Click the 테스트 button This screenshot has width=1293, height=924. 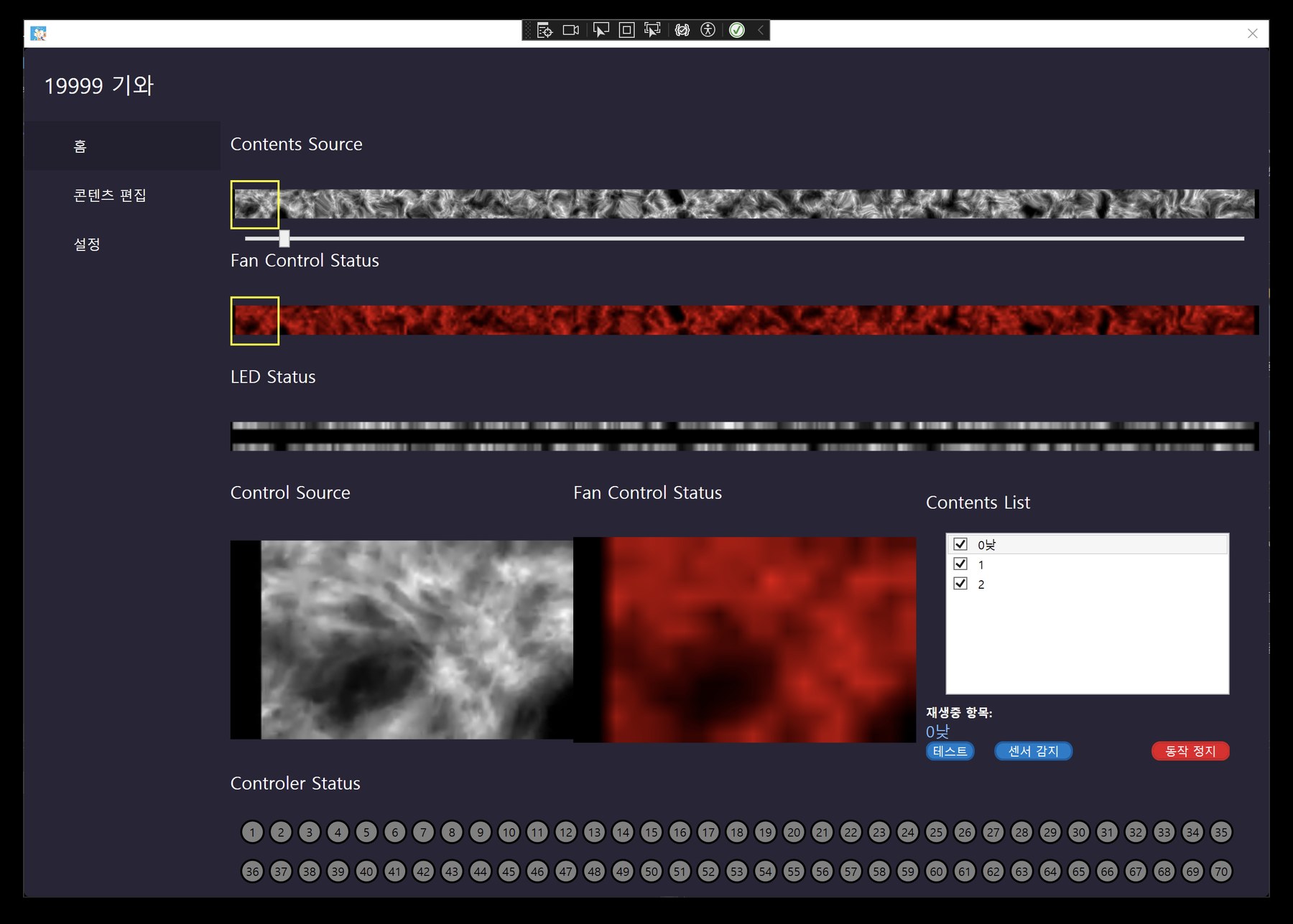(x=950, y=751)
